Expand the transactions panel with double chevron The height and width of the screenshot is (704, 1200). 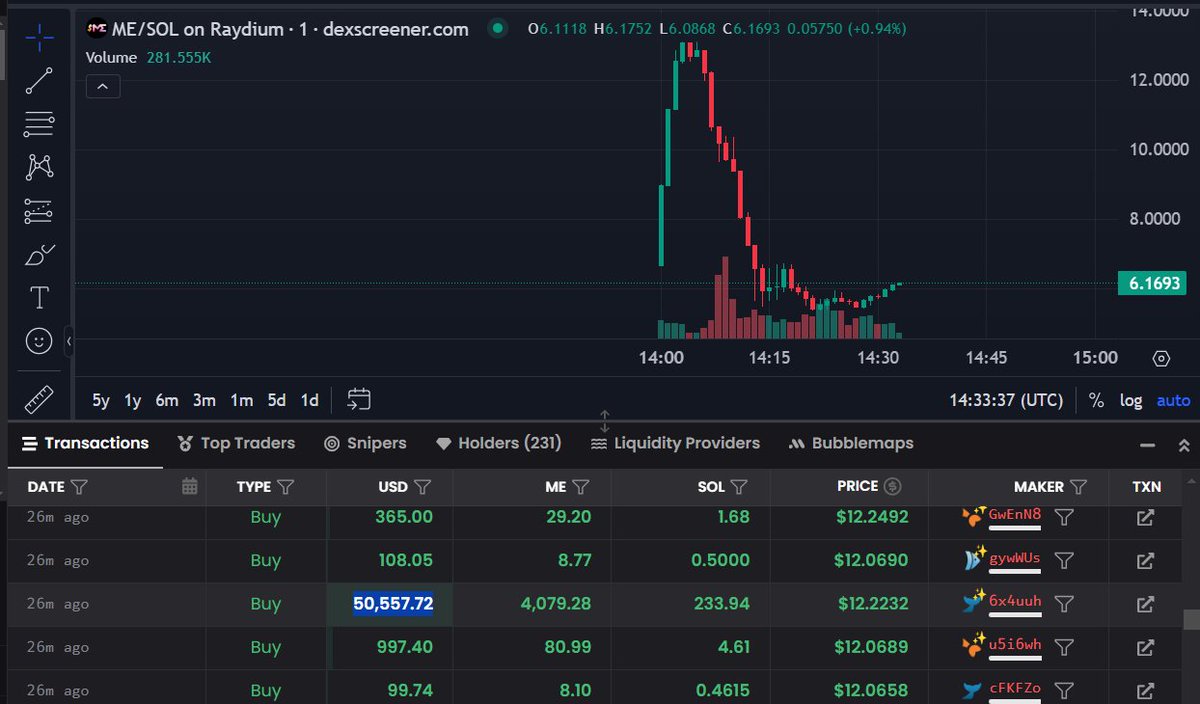(x=1184, y=445)
